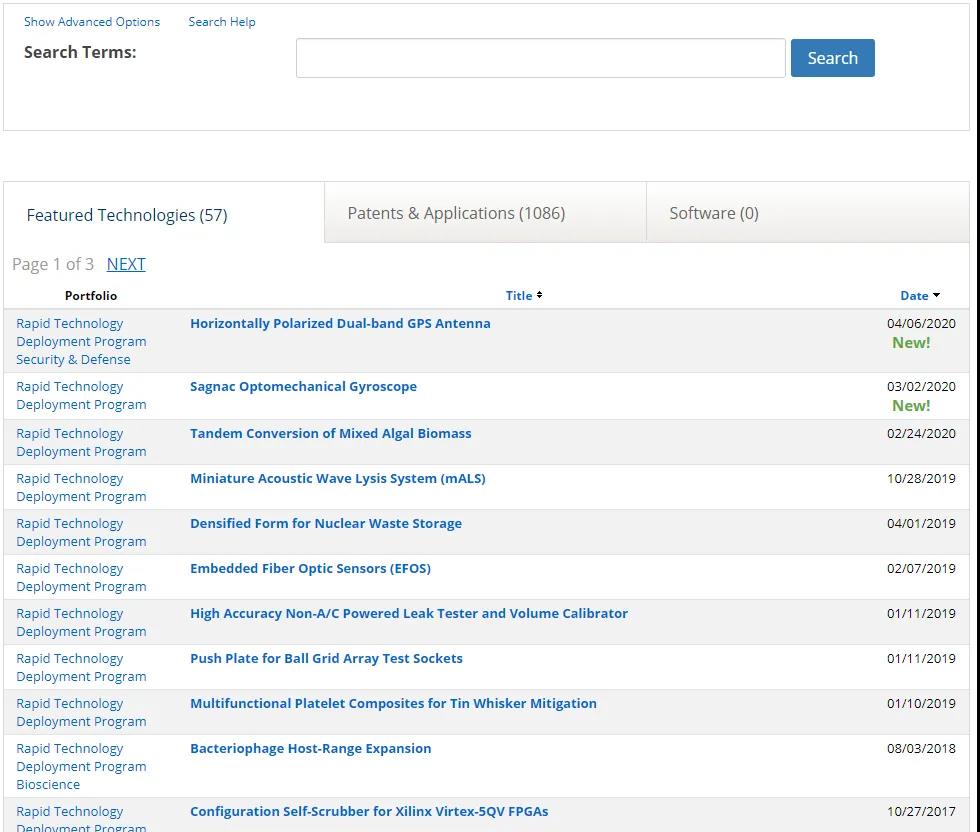This screenshot has width=980, height=832.
Task: Click the Bioscience portfolio link
Action: click(x=48, y=784)
